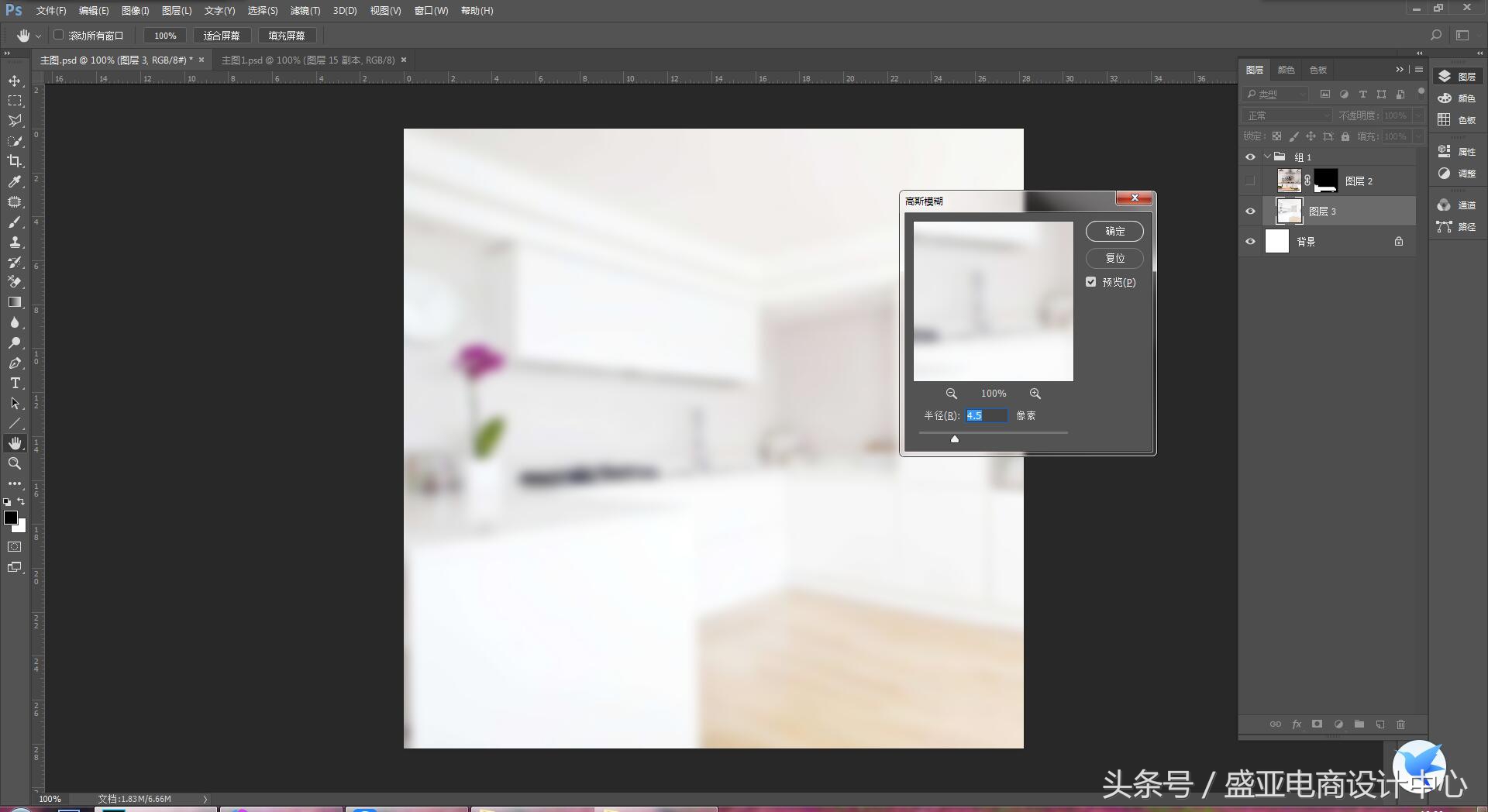Viewport: 1488px width, 812px height.
Task: Select the Crop tool
Action: [15, 161]
